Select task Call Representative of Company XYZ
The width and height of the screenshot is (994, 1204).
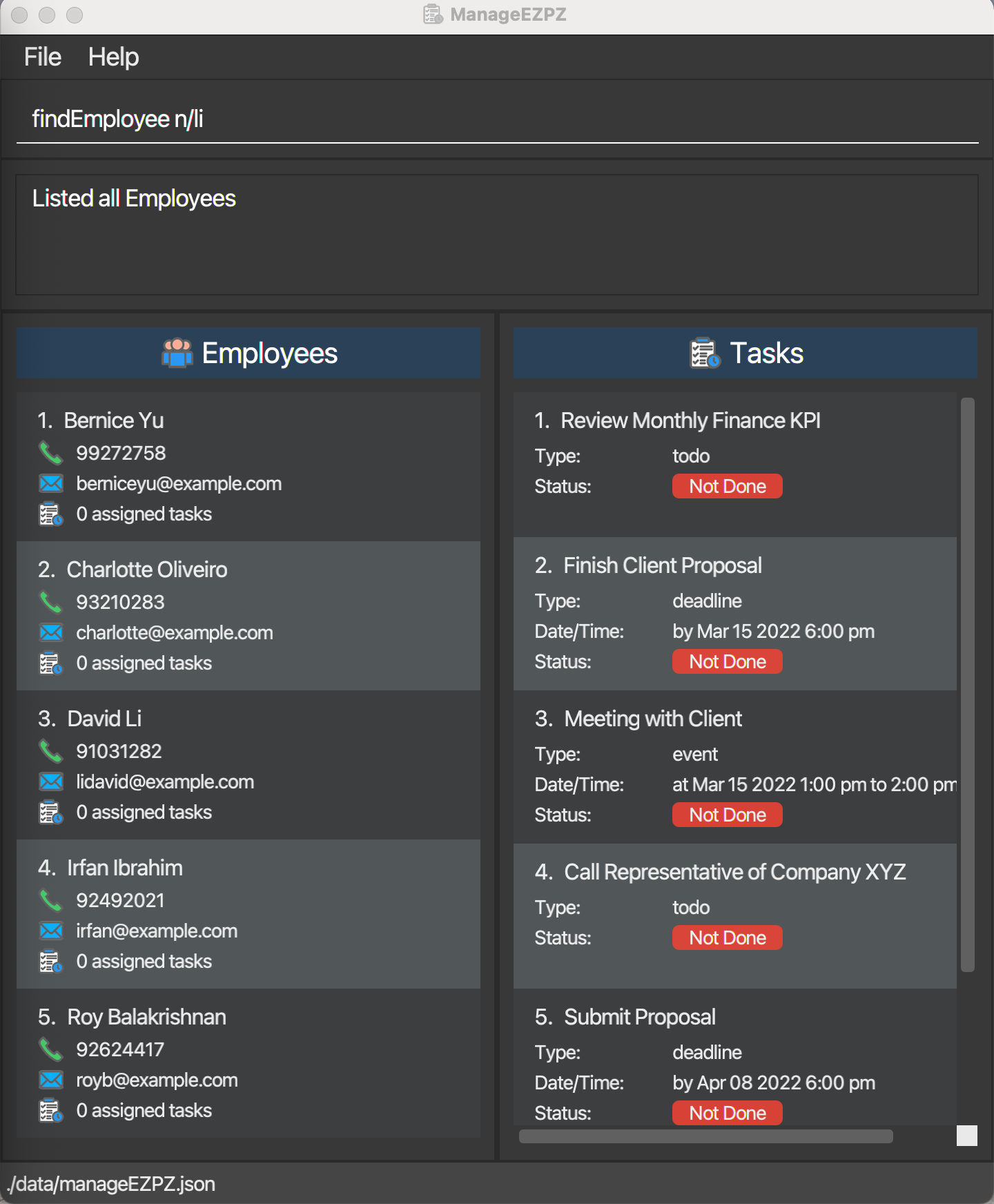pyautogui.click(x=735, y=872)
